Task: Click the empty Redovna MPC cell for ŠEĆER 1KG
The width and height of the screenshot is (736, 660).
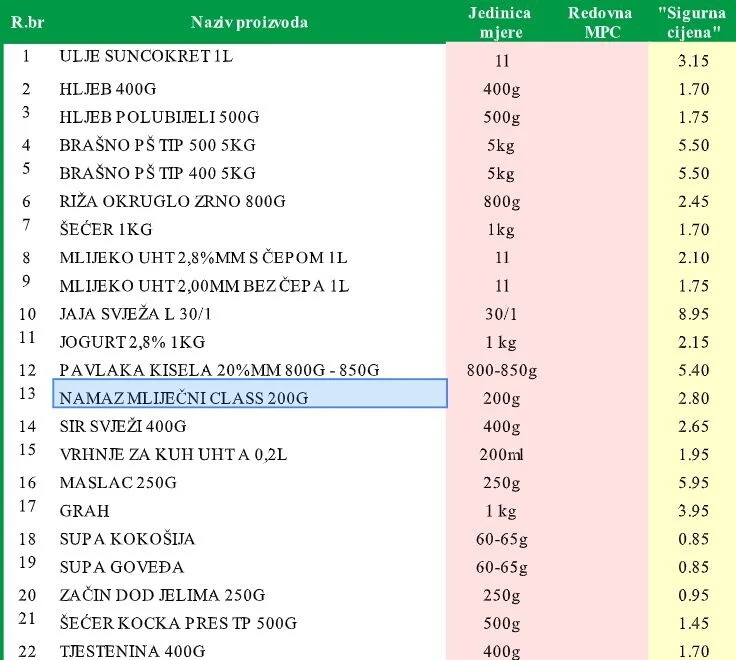Action: click(x=601, y=229)
